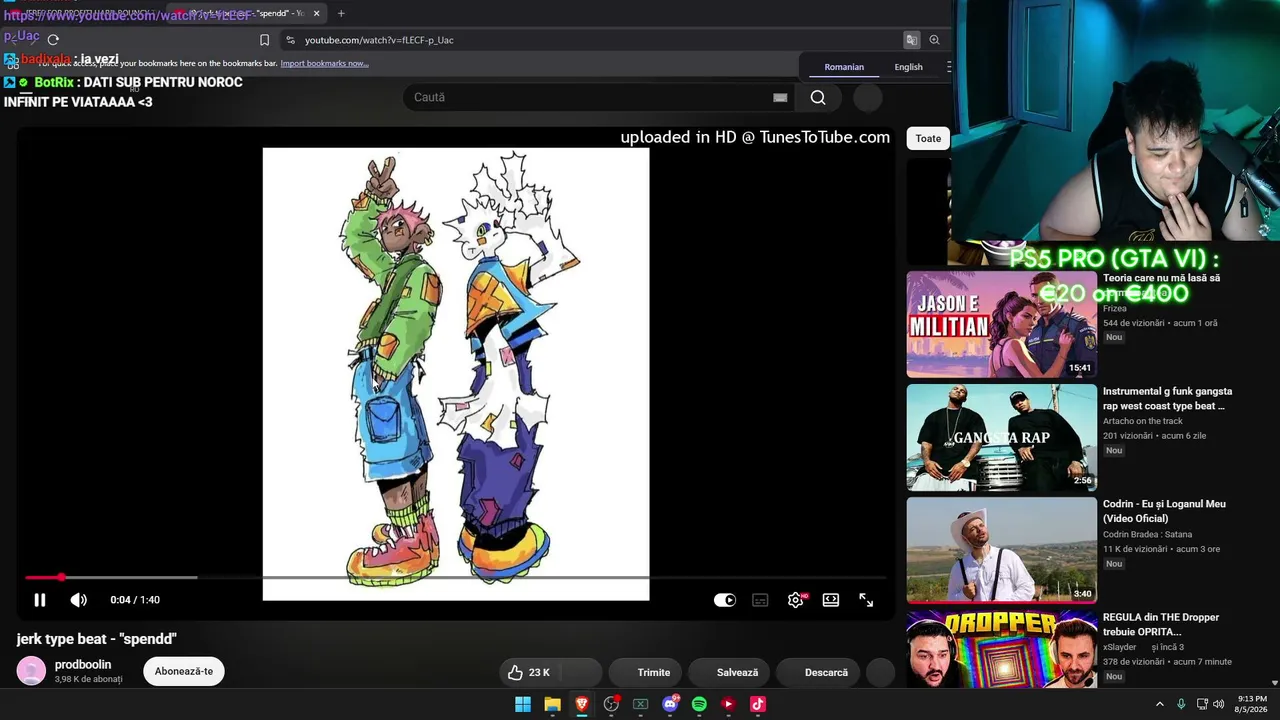1280x720 pixels.
Task: Open TikTok from the taskbar
Action: [x=758, y=704]
